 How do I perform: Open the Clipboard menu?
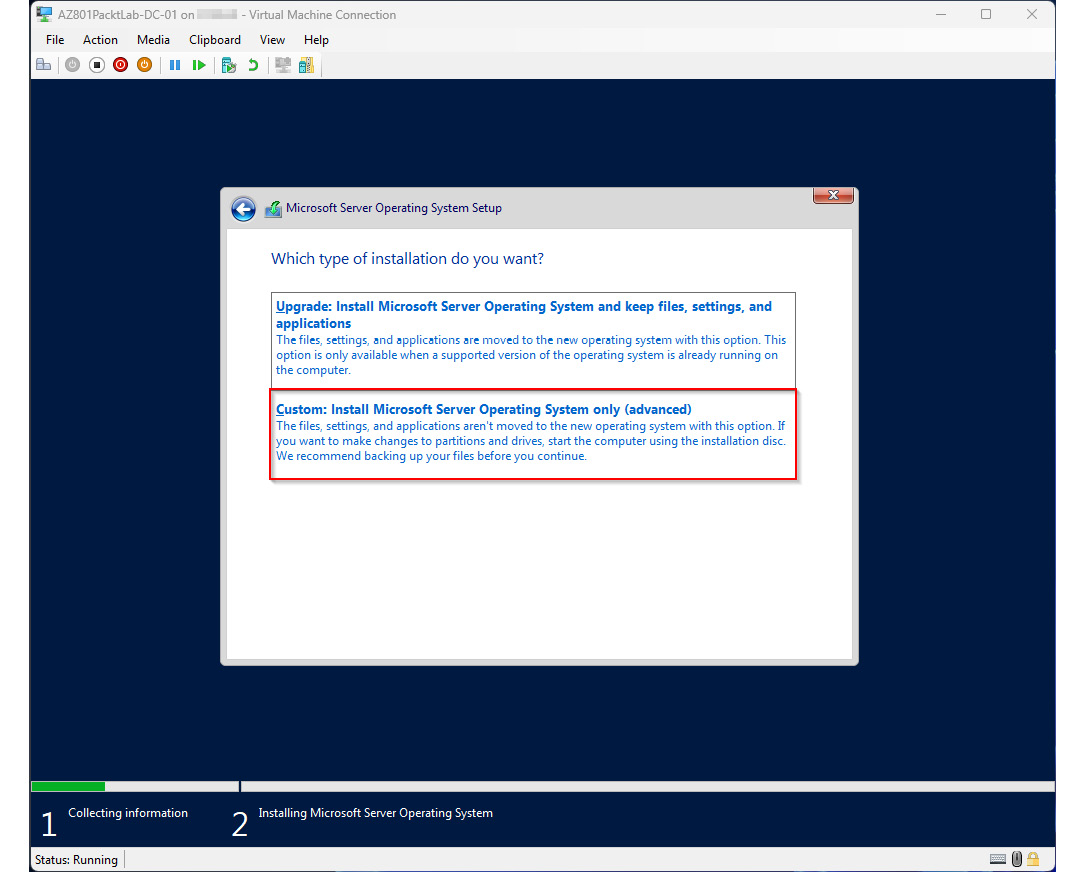coord(215,40)
